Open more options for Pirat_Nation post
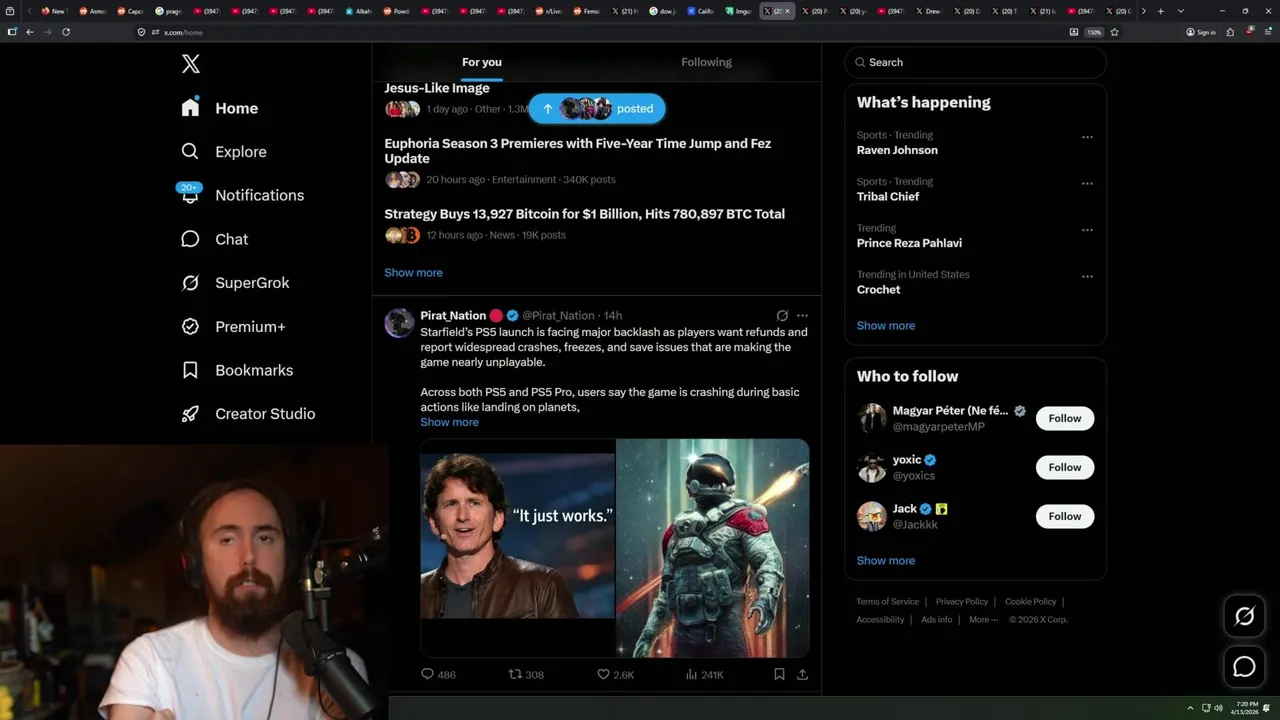The height and width of the screenshot is (720, 1280). pos(802,315)
